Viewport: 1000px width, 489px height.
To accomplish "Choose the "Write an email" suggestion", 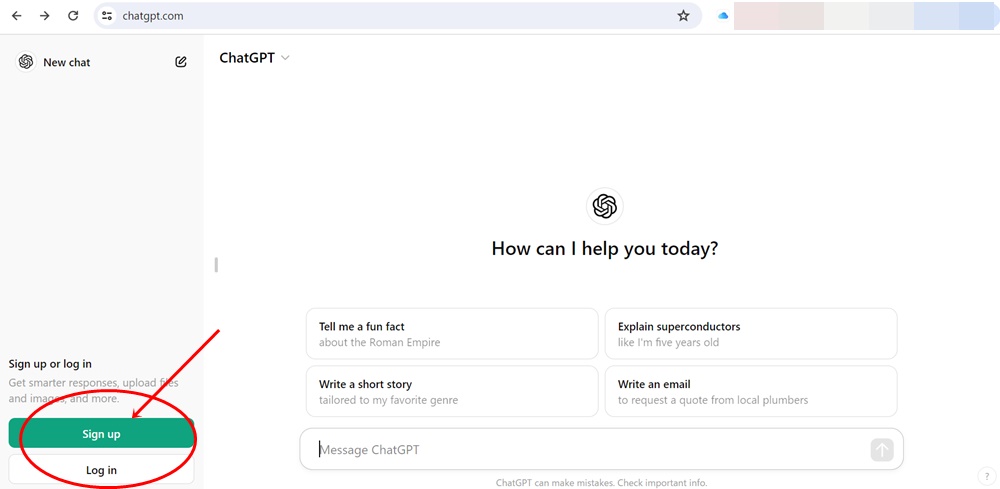I will click(x=751, y=391).
